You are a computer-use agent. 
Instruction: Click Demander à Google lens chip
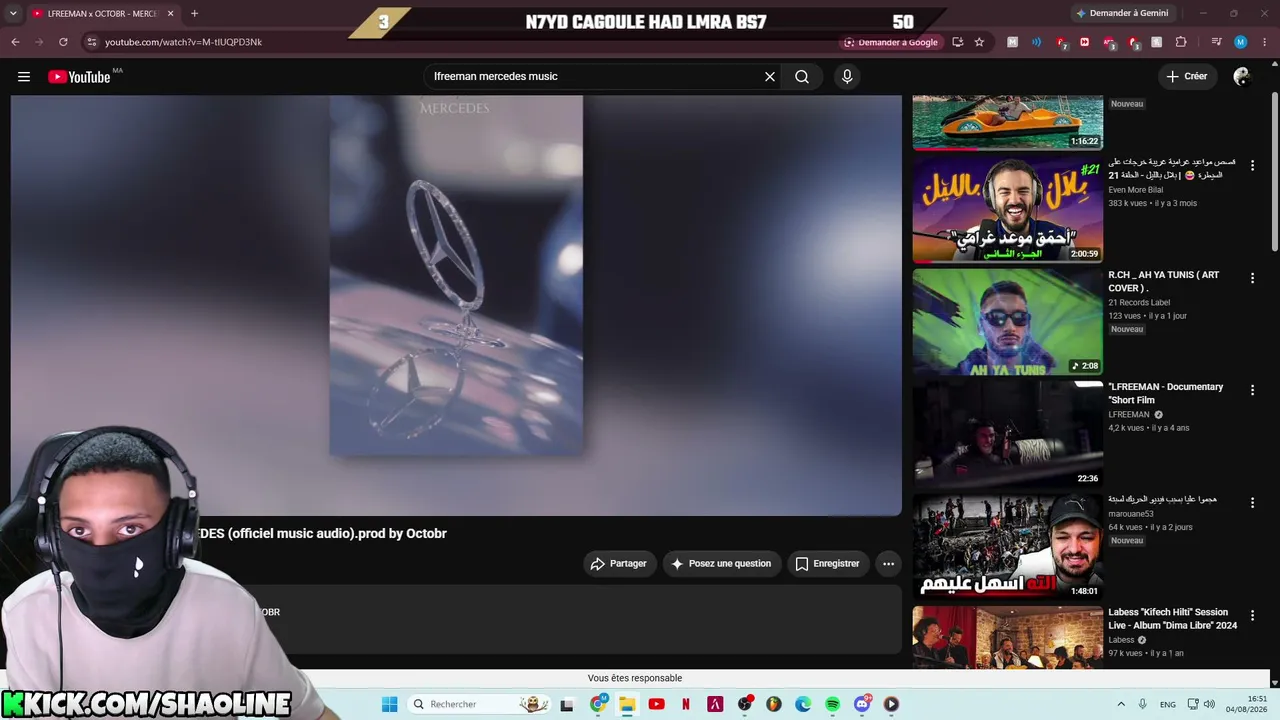[x=891, y=42]
